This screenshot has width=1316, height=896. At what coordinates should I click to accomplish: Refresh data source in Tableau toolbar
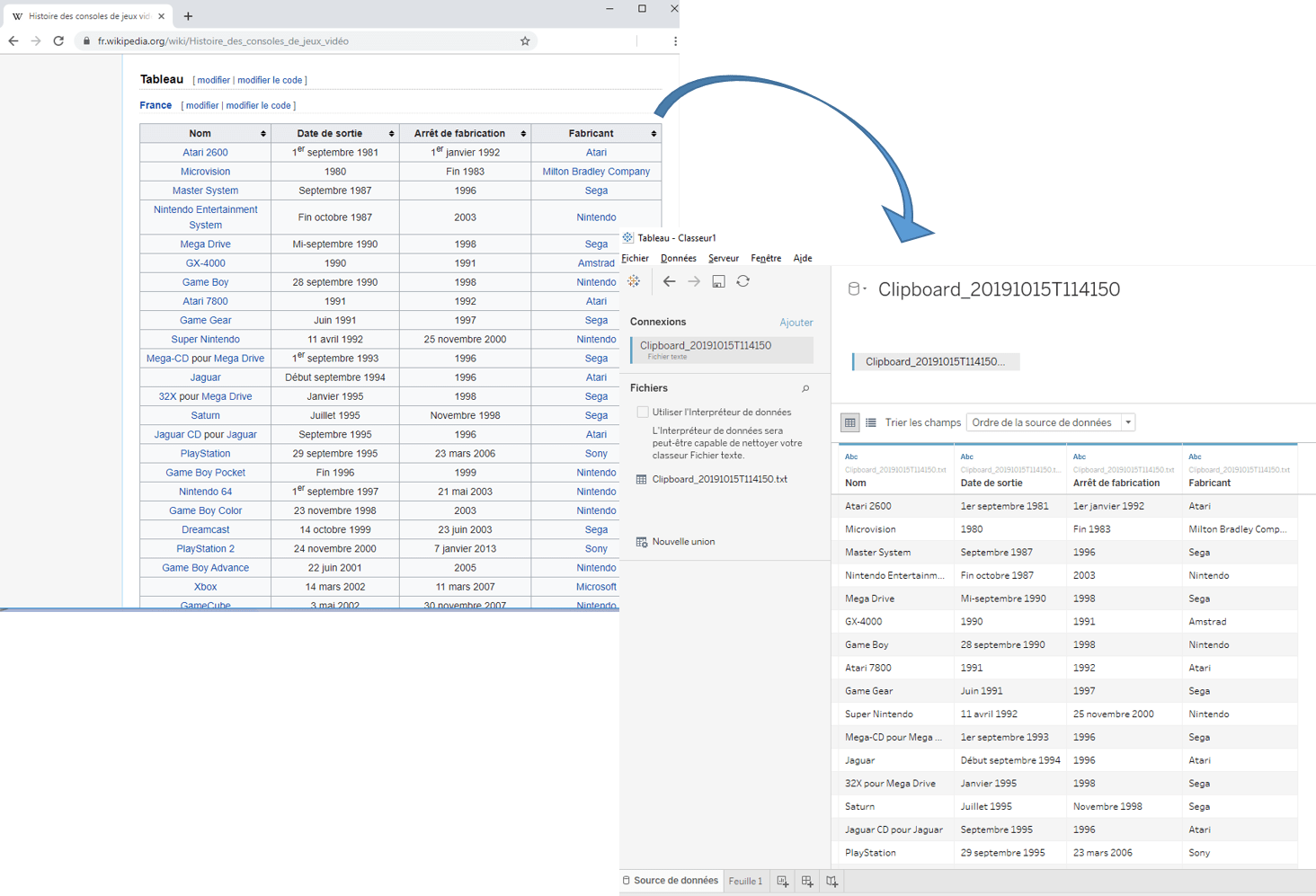[x=743, y=281]
